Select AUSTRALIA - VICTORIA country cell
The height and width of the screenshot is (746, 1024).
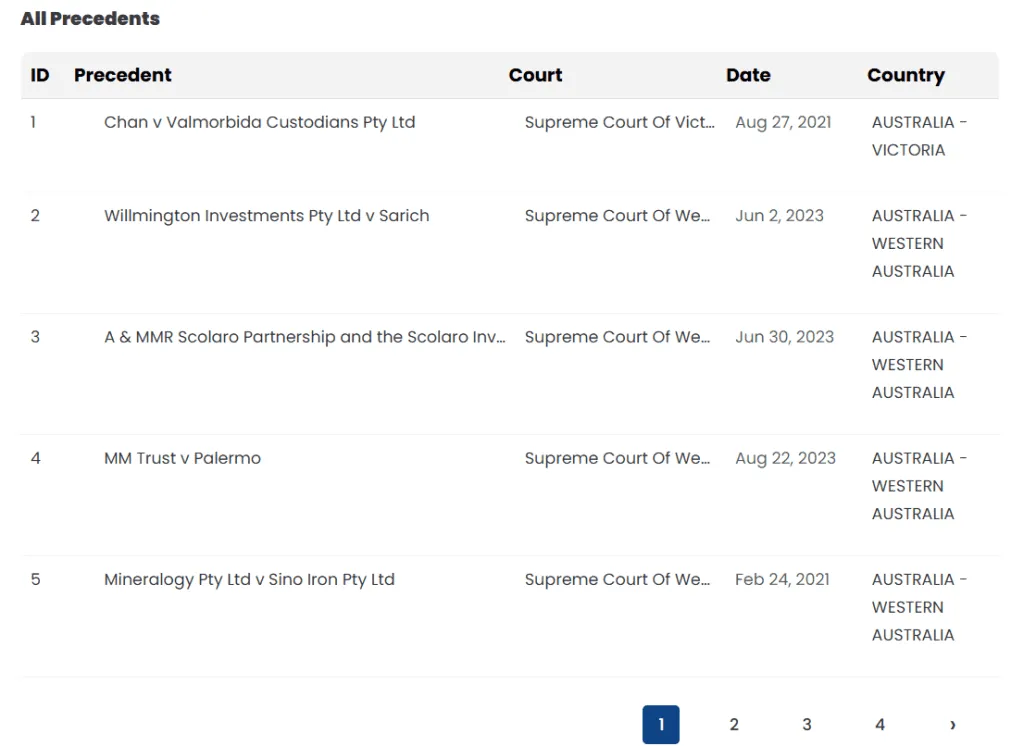[920, 136]
